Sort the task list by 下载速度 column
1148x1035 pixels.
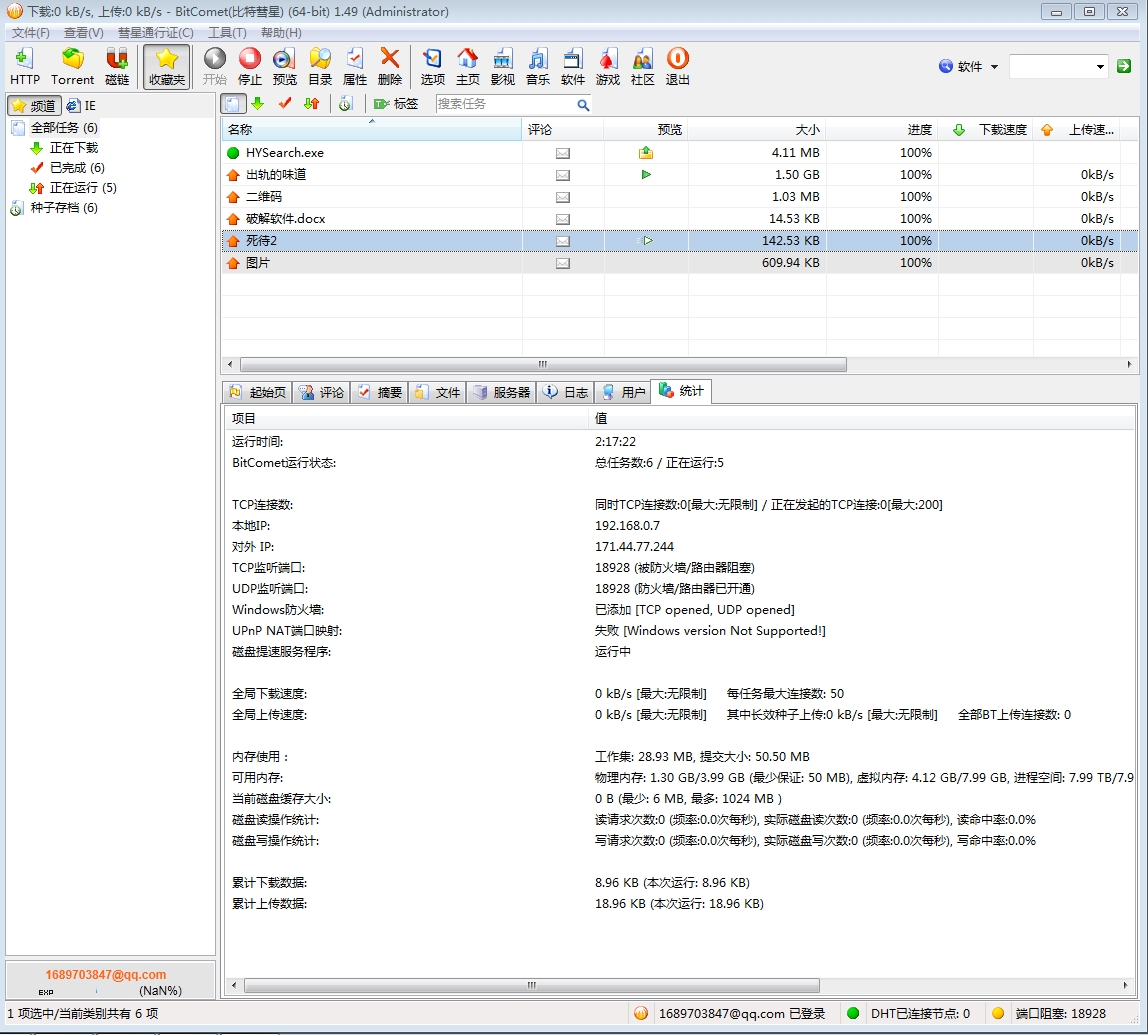985,130
